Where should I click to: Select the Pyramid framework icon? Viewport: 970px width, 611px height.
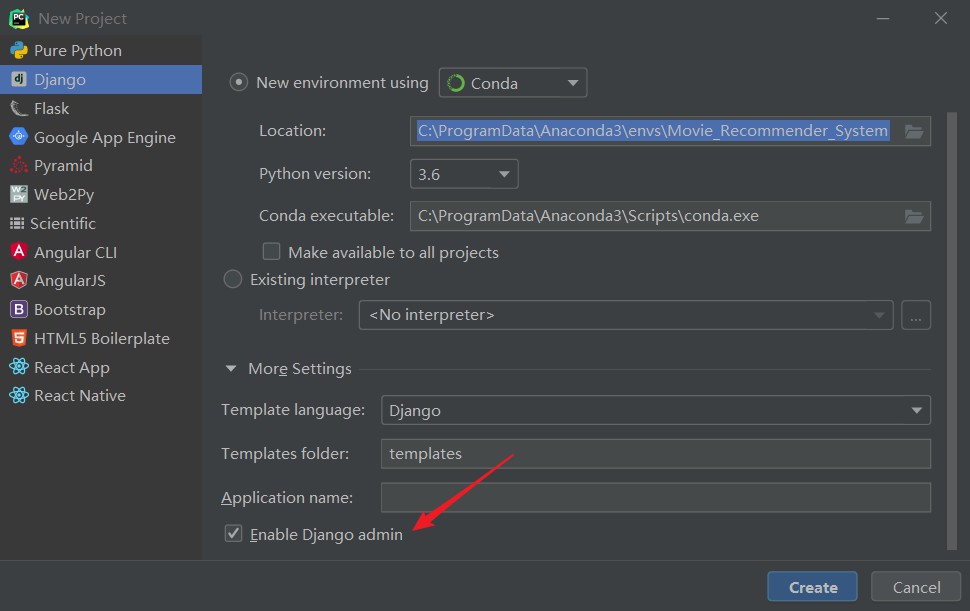tap(19, 166)
